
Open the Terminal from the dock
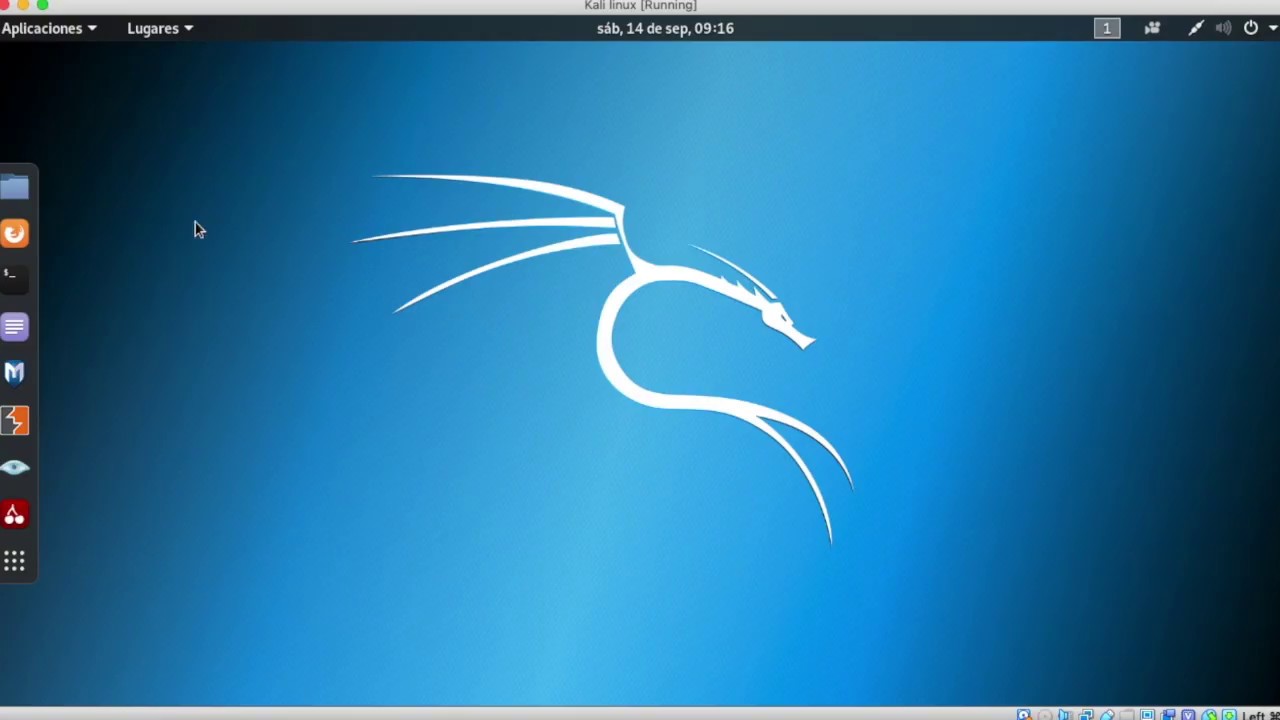point(14,280)
